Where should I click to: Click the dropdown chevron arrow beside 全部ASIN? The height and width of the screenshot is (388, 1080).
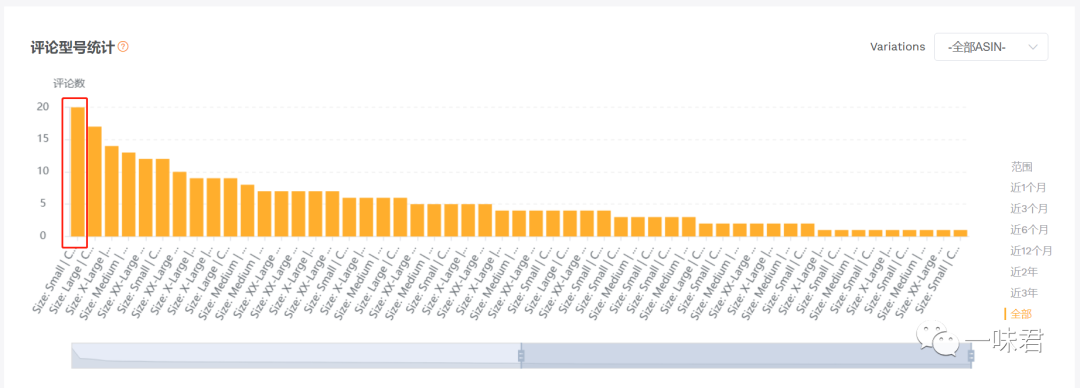[1032, 47]
